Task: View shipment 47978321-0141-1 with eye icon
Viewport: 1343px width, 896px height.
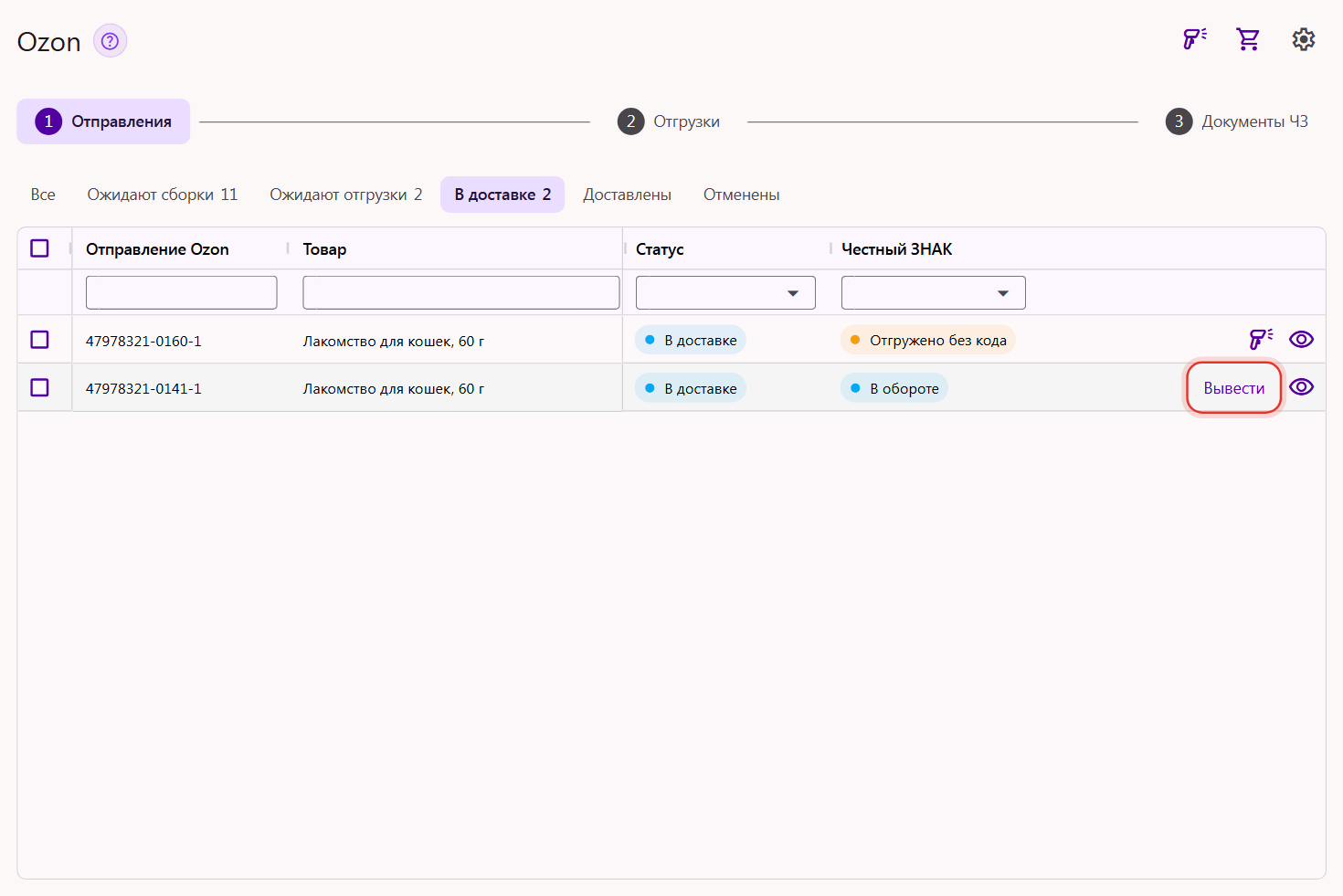Action: pyautogui.click(x=1301, y=386)
